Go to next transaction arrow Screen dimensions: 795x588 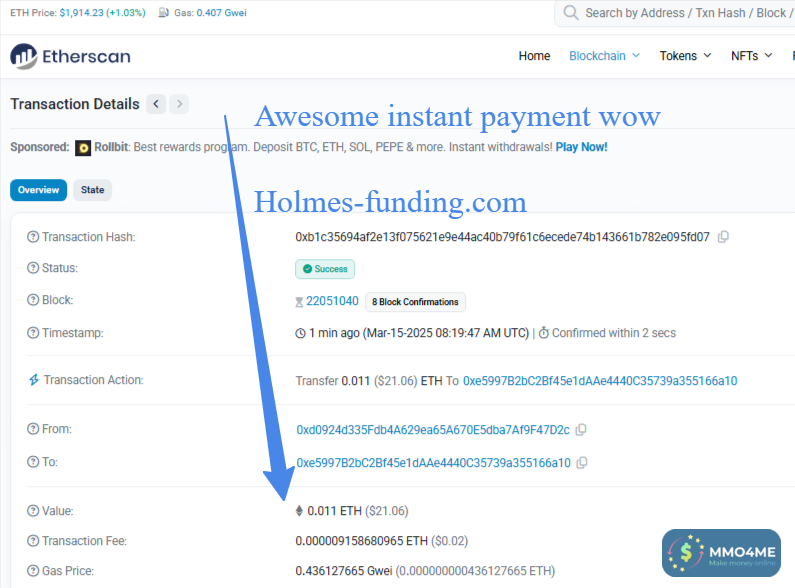[x=179, y=104]
